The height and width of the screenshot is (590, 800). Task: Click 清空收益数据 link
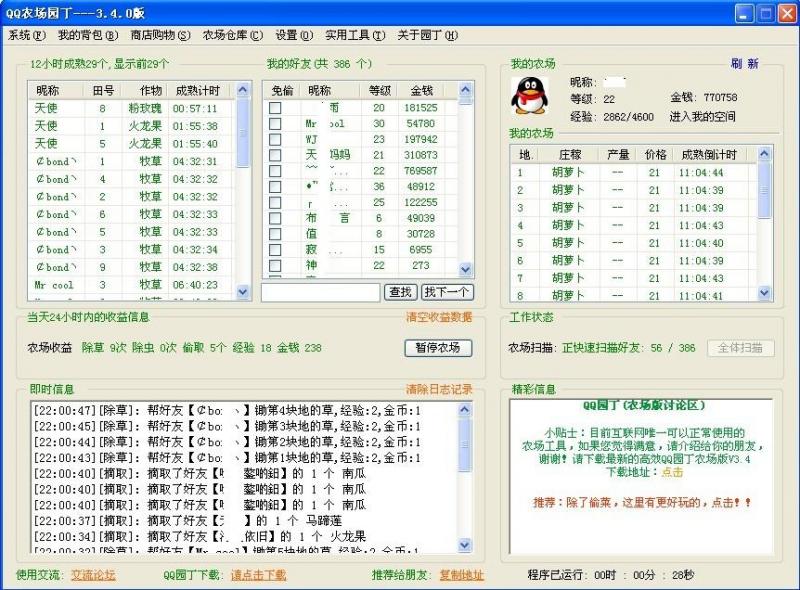439,317
